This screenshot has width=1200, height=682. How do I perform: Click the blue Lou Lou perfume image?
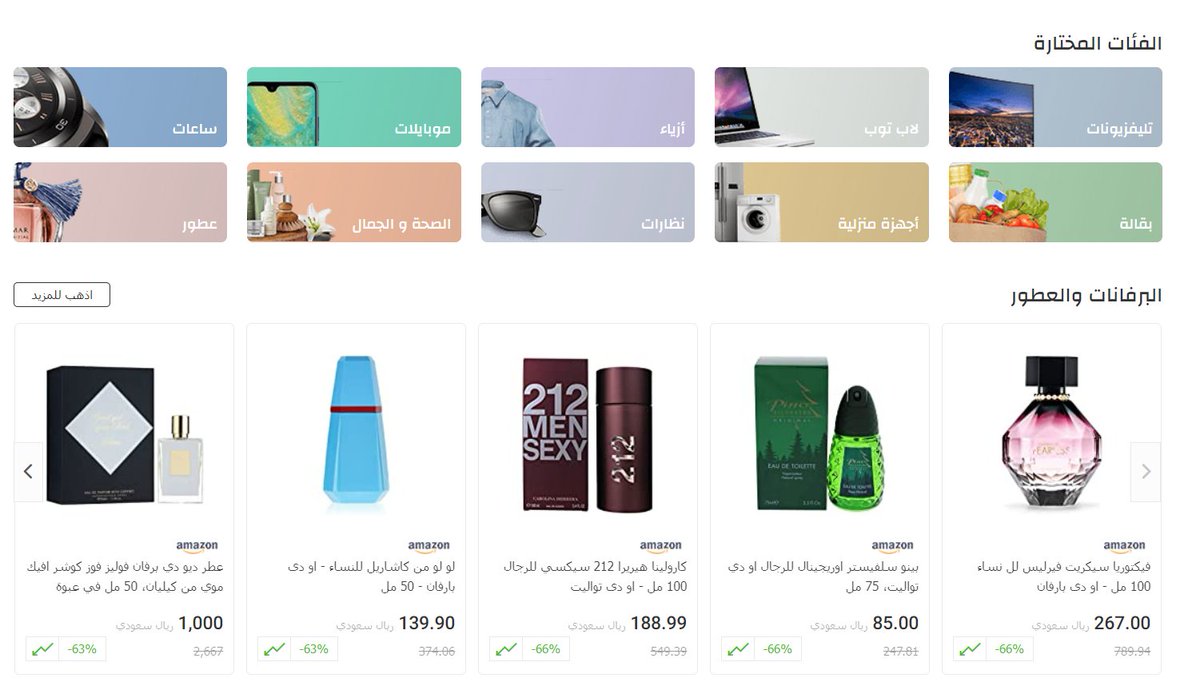tap(356, 435)
